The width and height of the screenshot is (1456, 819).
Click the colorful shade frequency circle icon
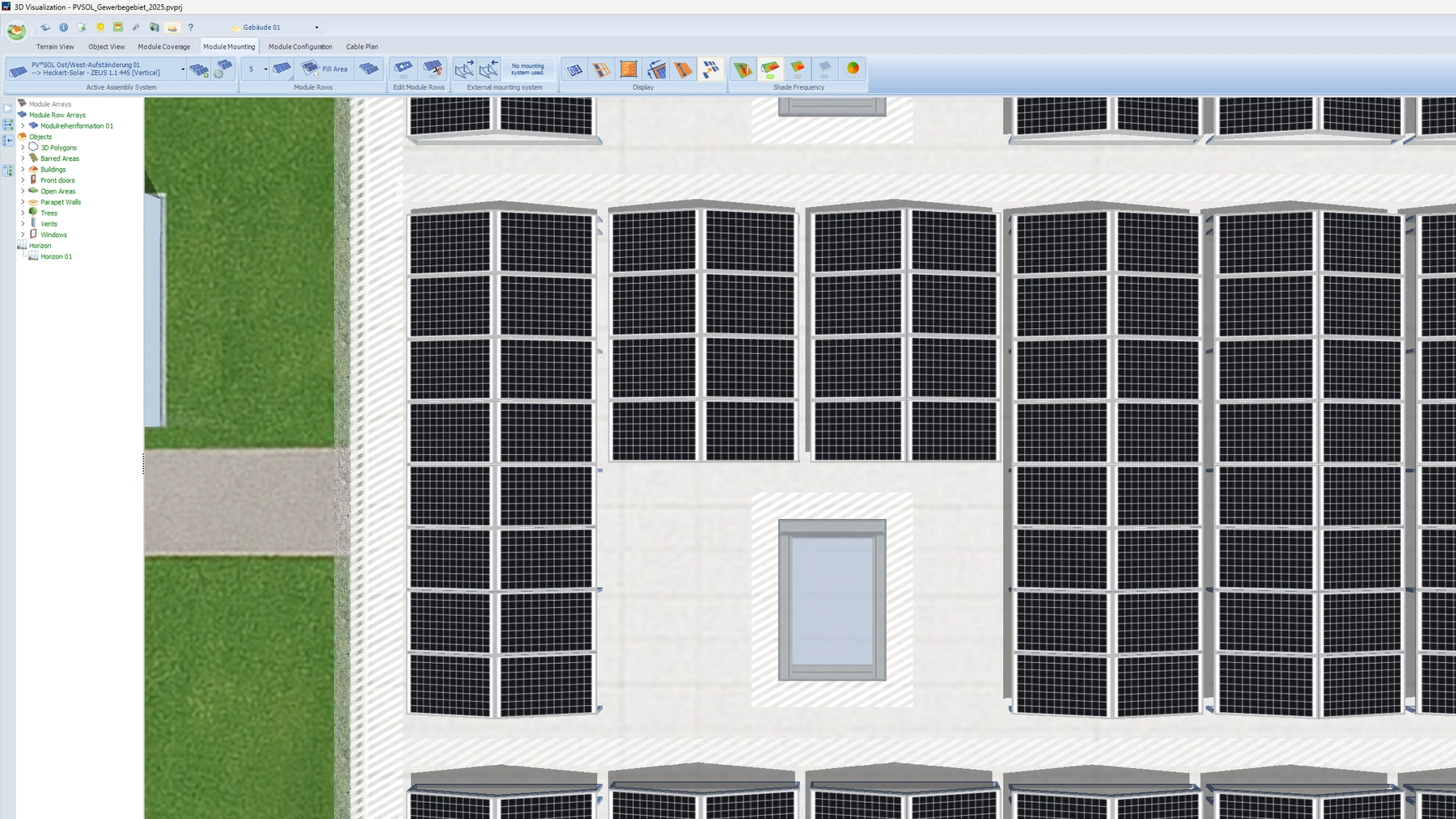853,69
